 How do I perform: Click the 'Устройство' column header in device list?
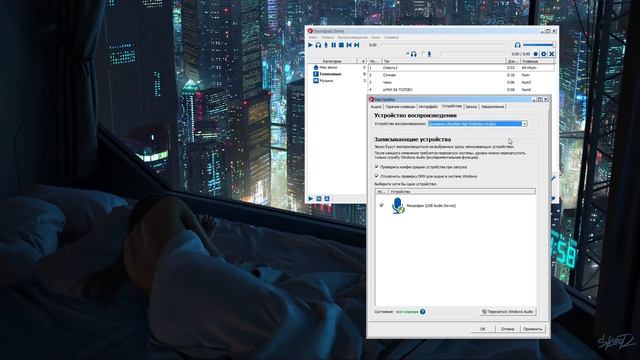(462, 191)
